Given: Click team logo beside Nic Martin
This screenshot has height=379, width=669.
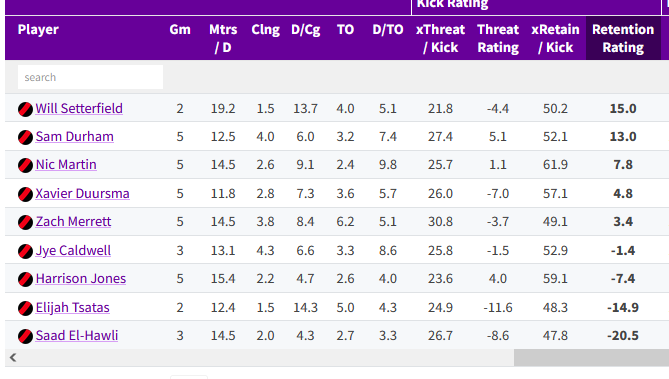Looking at the screenshot, I should tap(25, 166).
